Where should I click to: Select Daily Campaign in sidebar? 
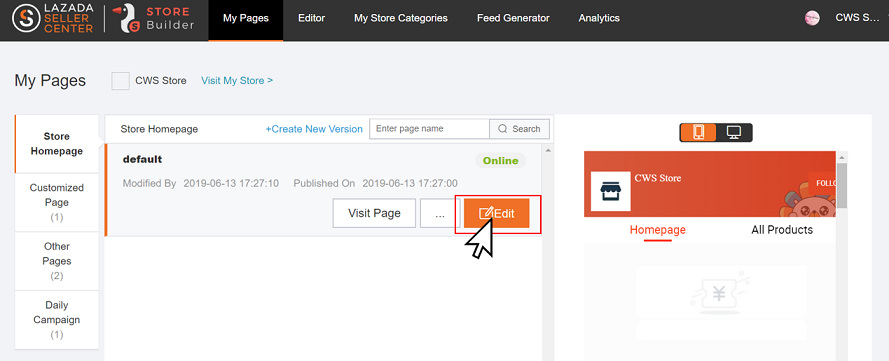(57, 320)
